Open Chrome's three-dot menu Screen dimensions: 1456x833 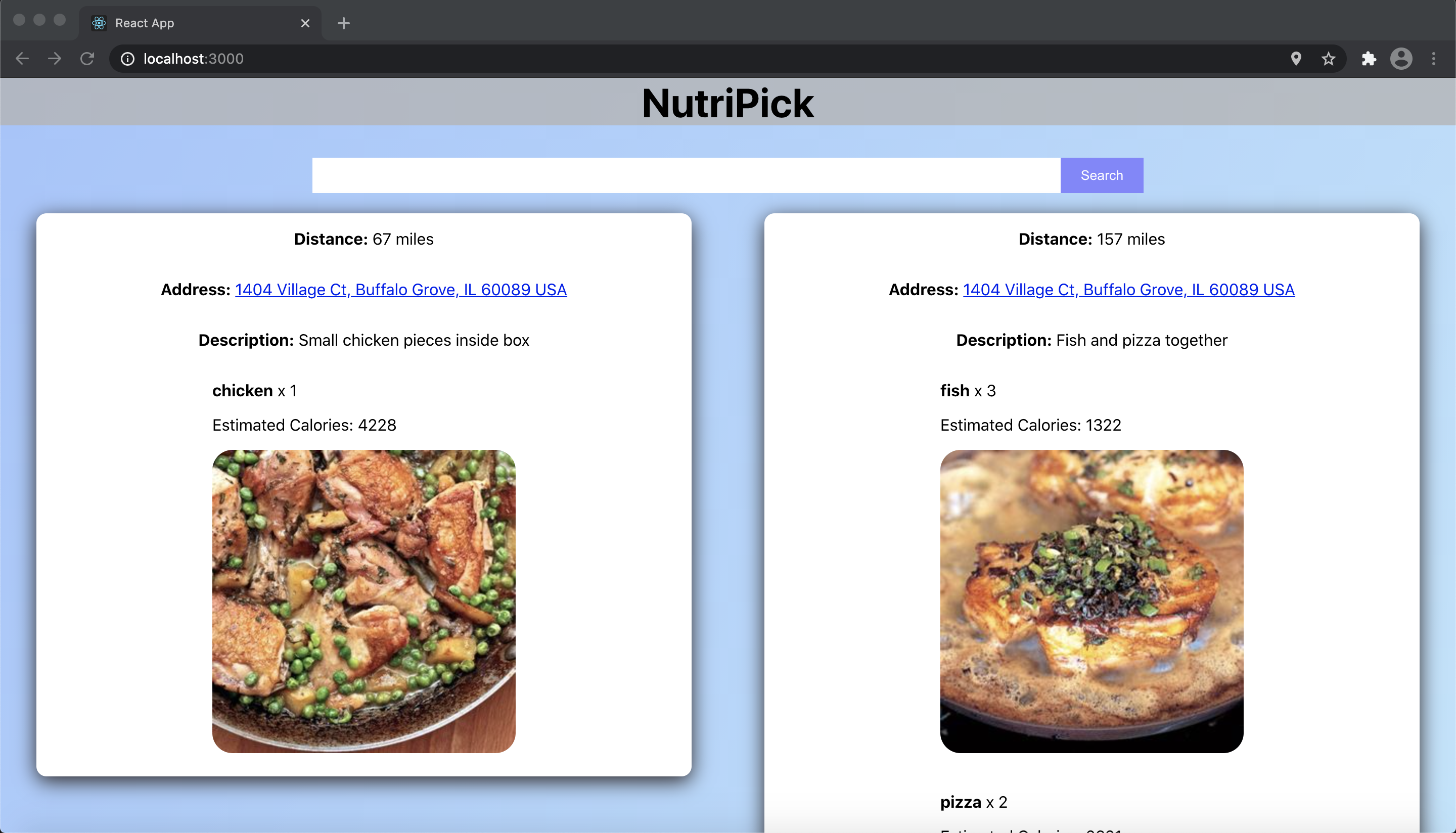[1434, 58]
